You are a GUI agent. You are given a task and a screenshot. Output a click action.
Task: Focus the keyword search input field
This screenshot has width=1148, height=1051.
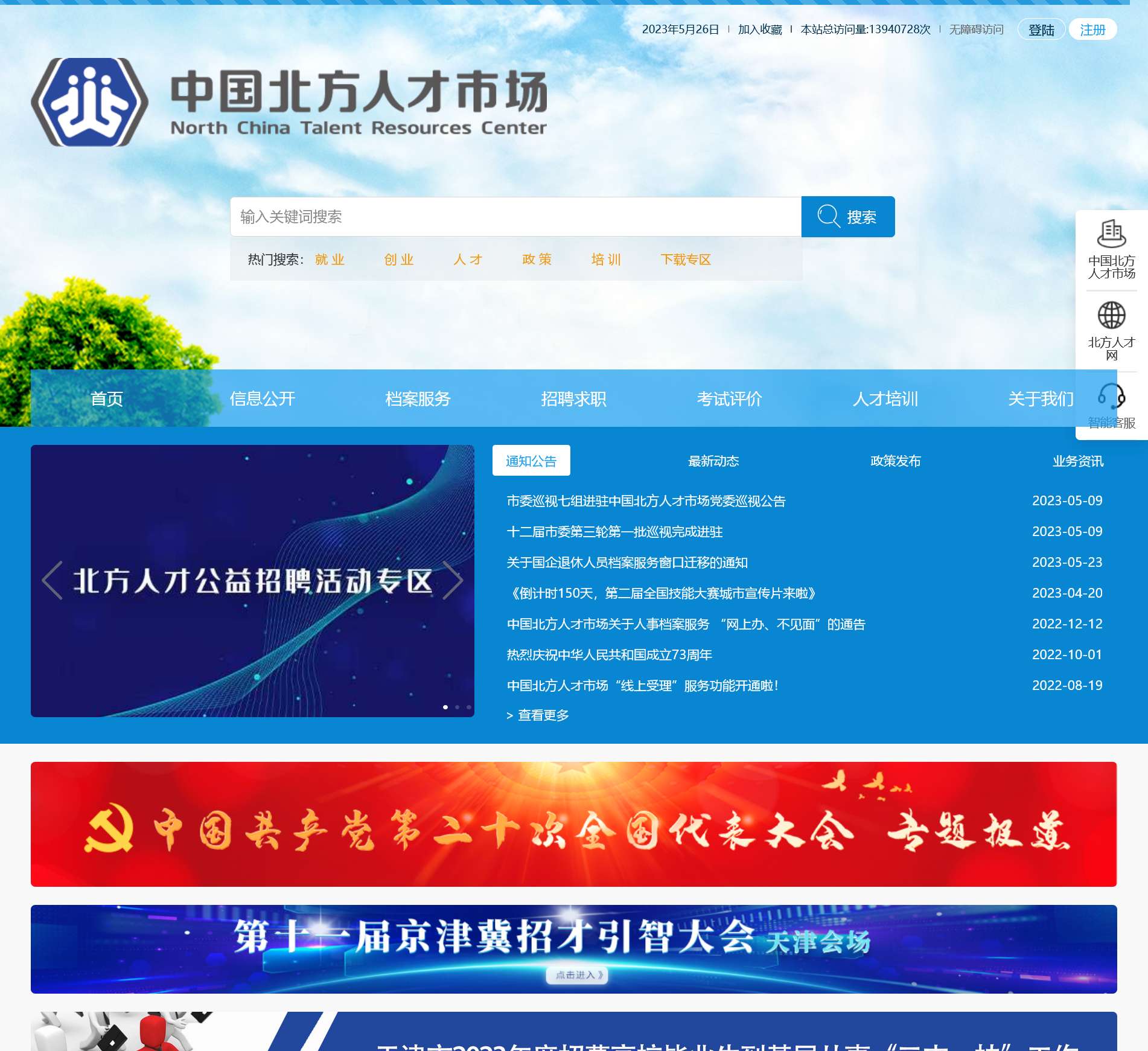pos(515,217)
